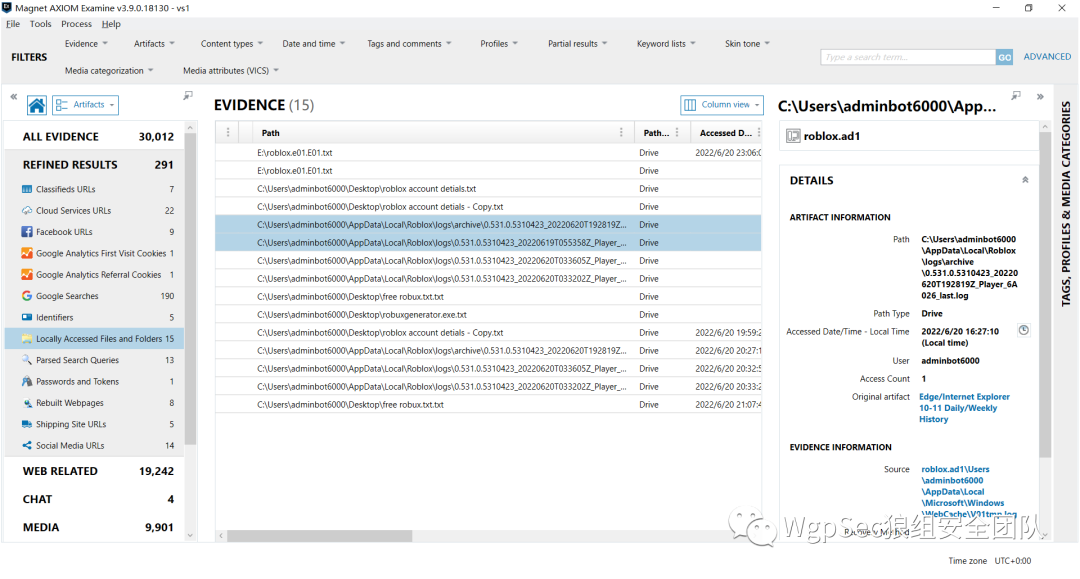Change the Column view display mode
Image resolution: width=1080 pixels, height=579 pixels.
722,105
